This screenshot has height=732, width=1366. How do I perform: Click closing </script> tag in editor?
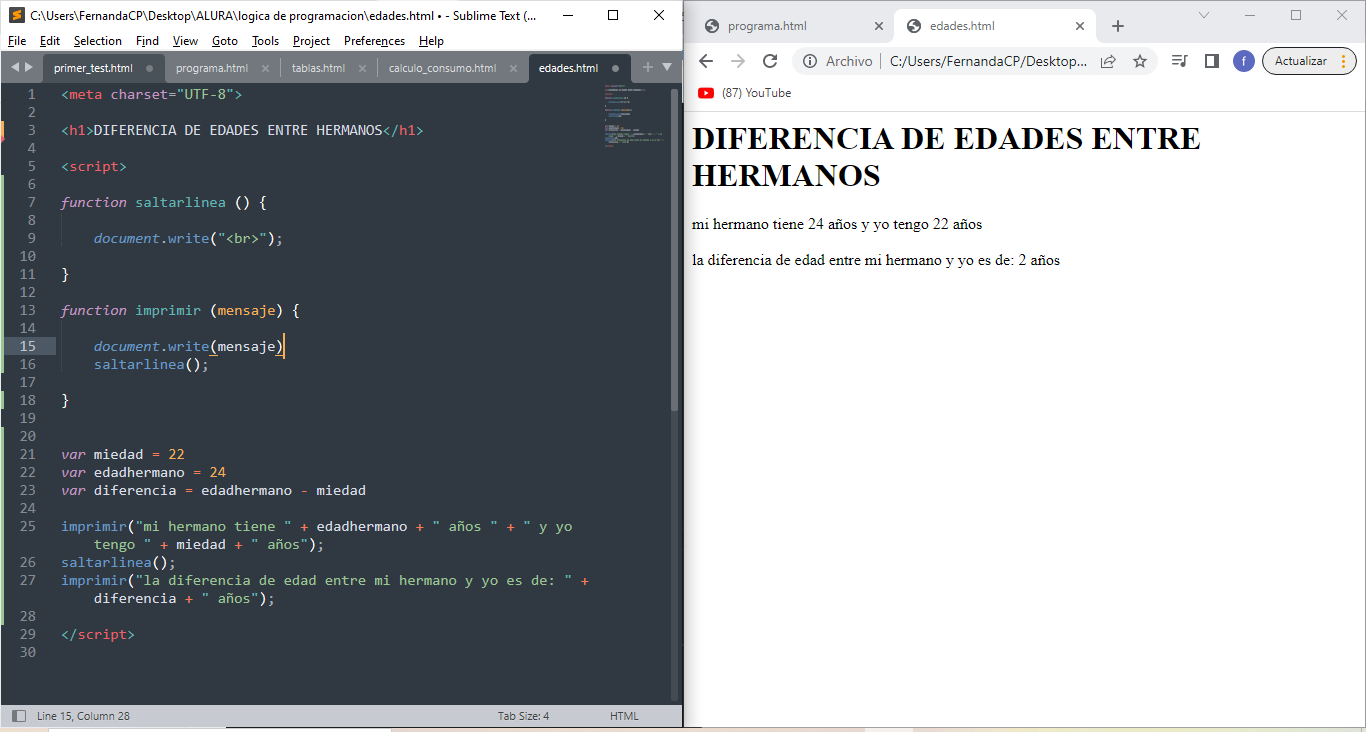point(97,634)
